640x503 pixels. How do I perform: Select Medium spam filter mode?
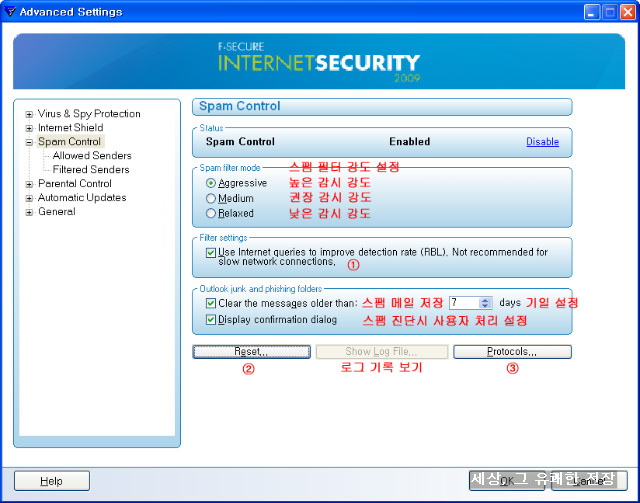pyautogui.click(x=211, y=198)
